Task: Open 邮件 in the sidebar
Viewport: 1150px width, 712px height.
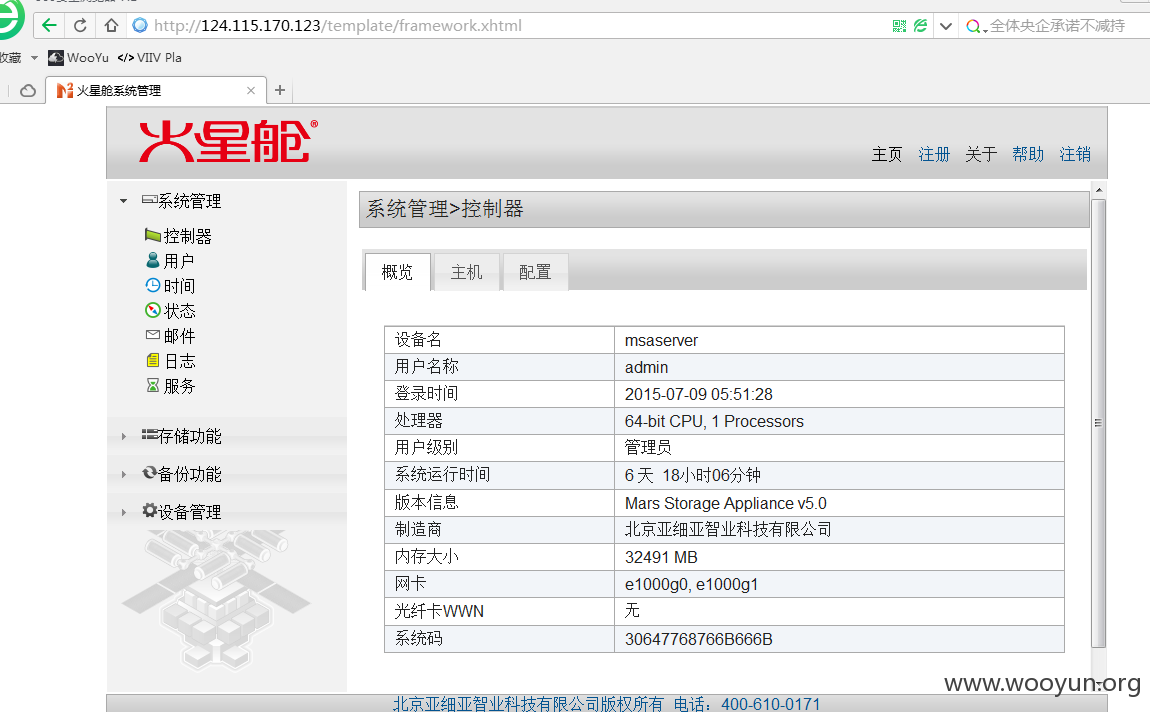Action: tap(179, 336)
